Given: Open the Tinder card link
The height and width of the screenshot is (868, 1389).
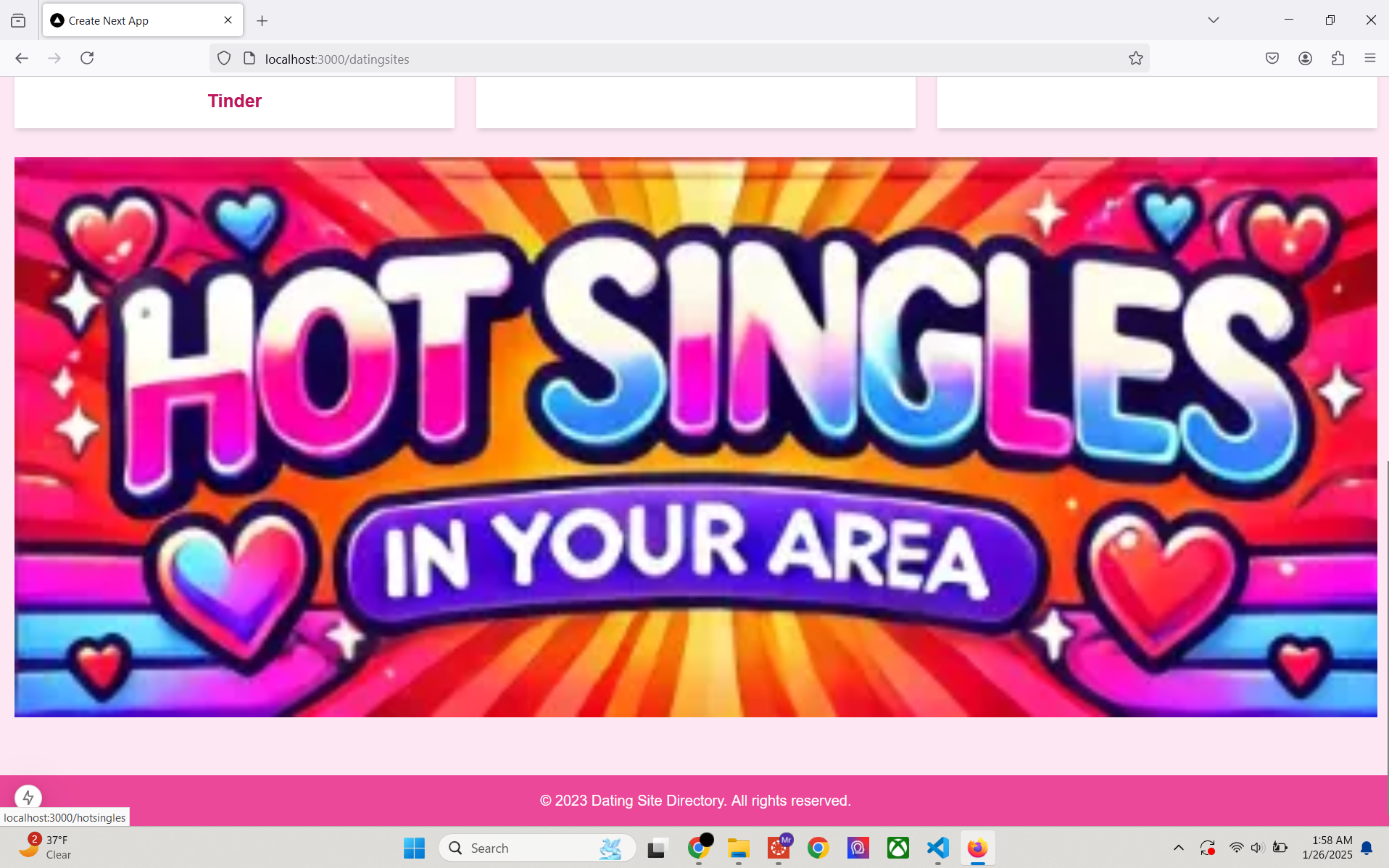Looking at the screenshot, I should (234, 101).
